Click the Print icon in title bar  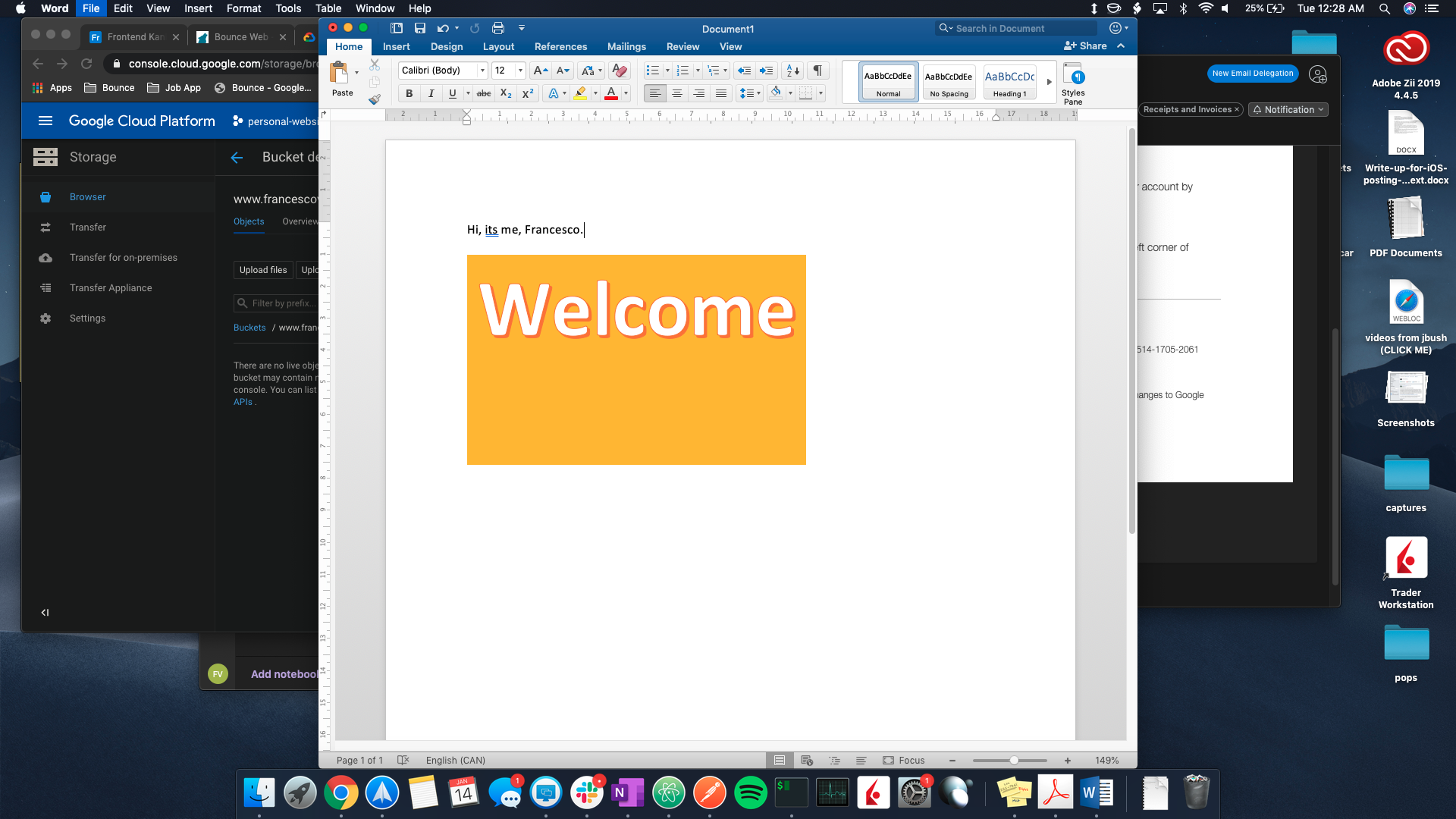(498, 28)
